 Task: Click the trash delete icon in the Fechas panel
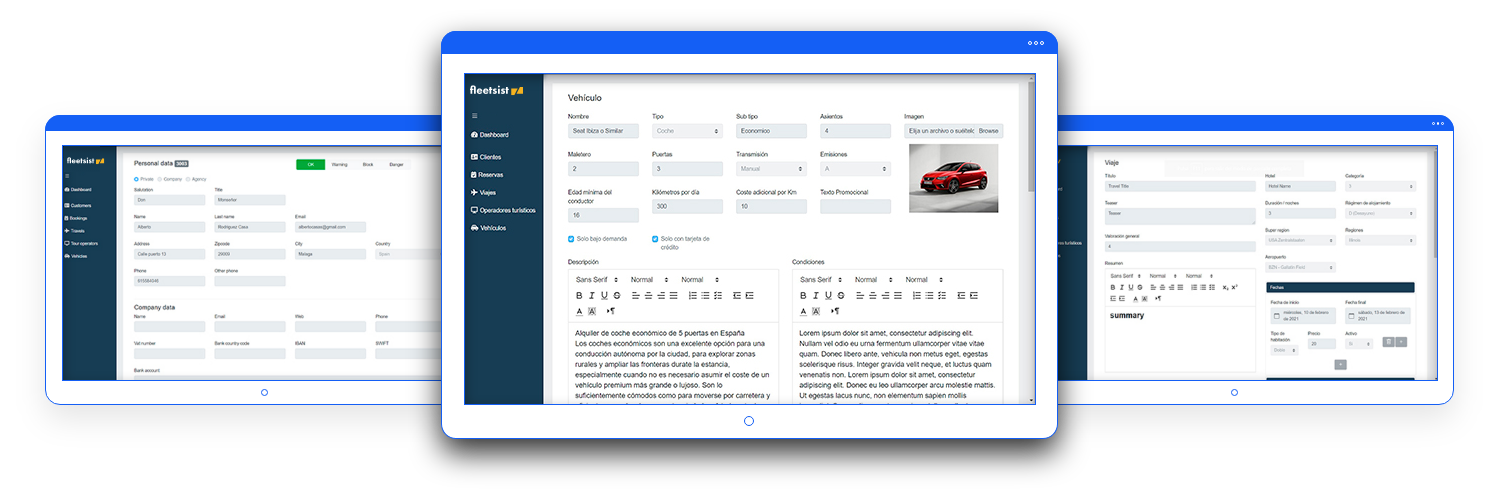[1388, 342]
